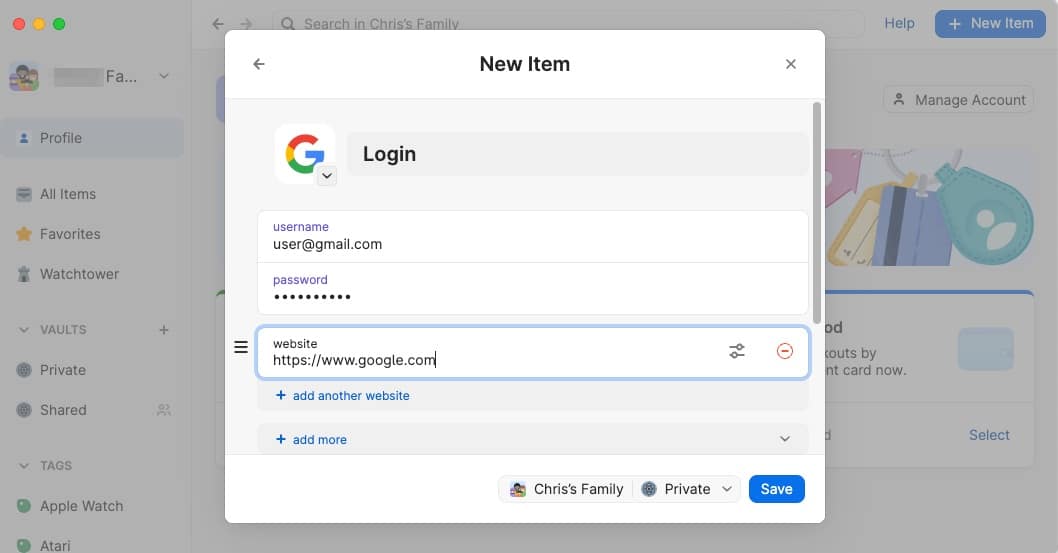Save the new login item
Screen dimensions: 1058x553
click(x=777, y=489)
